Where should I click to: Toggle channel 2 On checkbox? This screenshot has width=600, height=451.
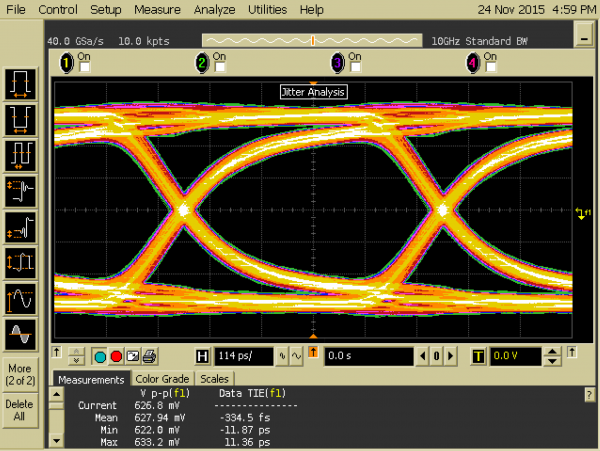(x=218, y=67)
